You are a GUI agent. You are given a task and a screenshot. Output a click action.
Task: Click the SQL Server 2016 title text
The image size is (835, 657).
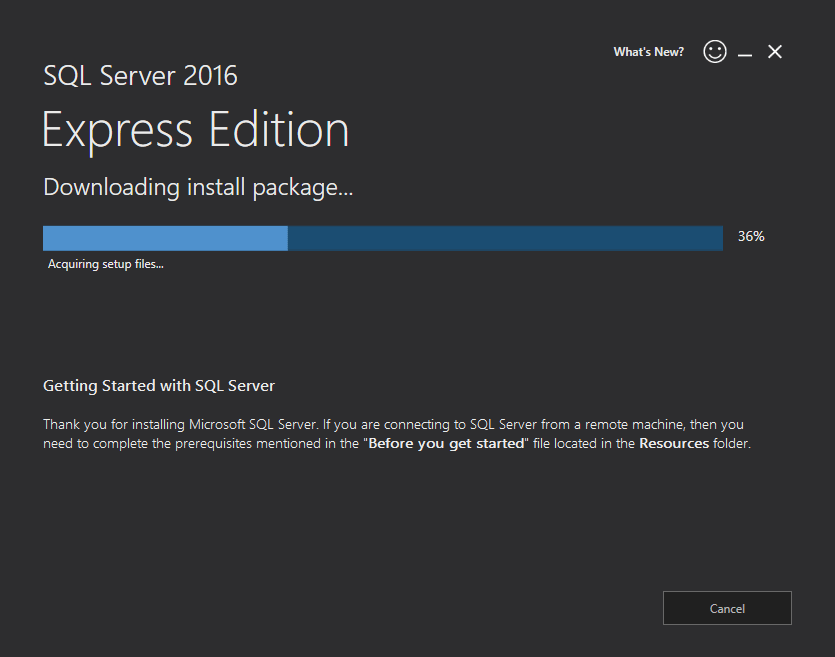[140, 76]
